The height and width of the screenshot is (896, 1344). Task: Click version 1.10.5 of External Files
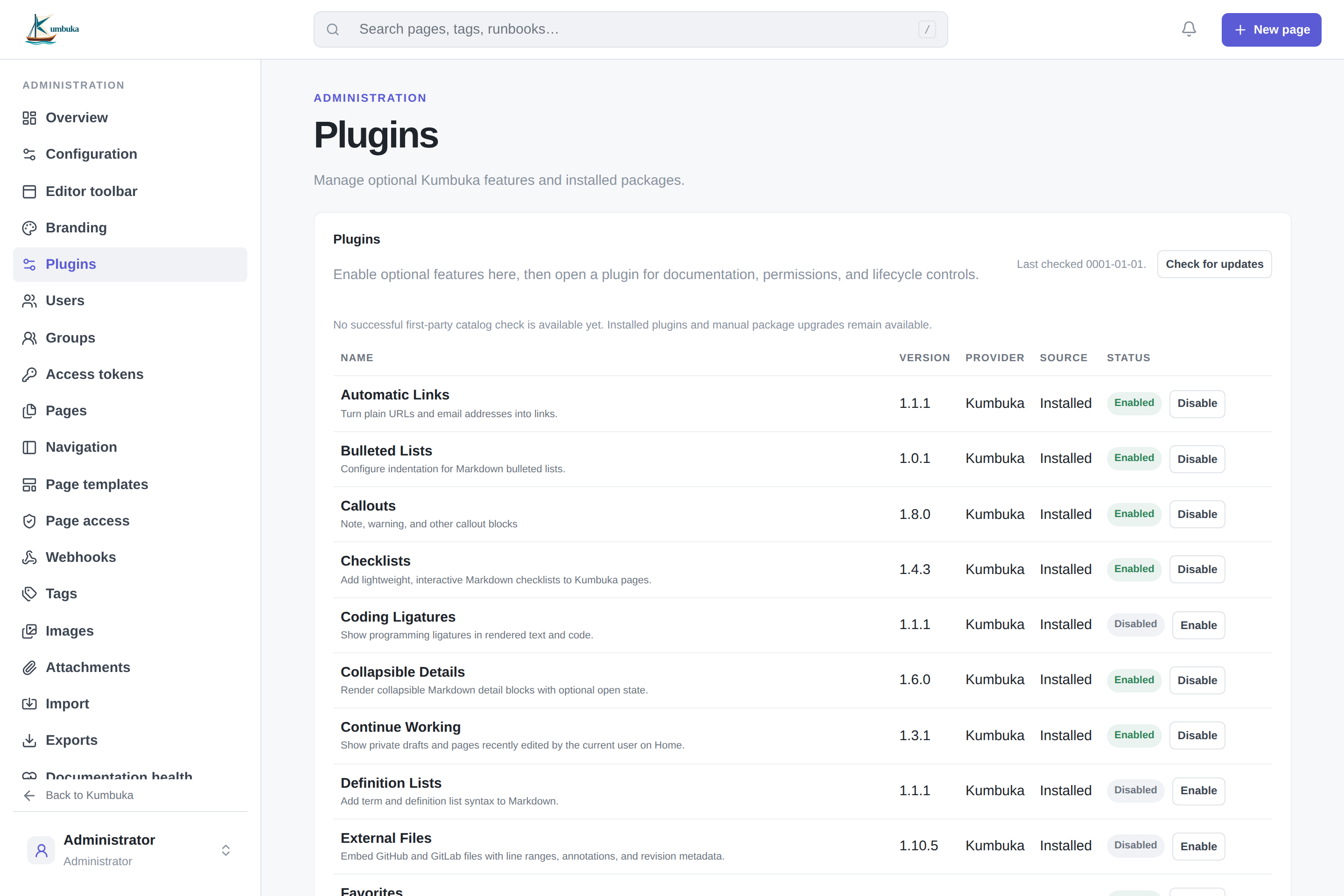coord(918,846)
